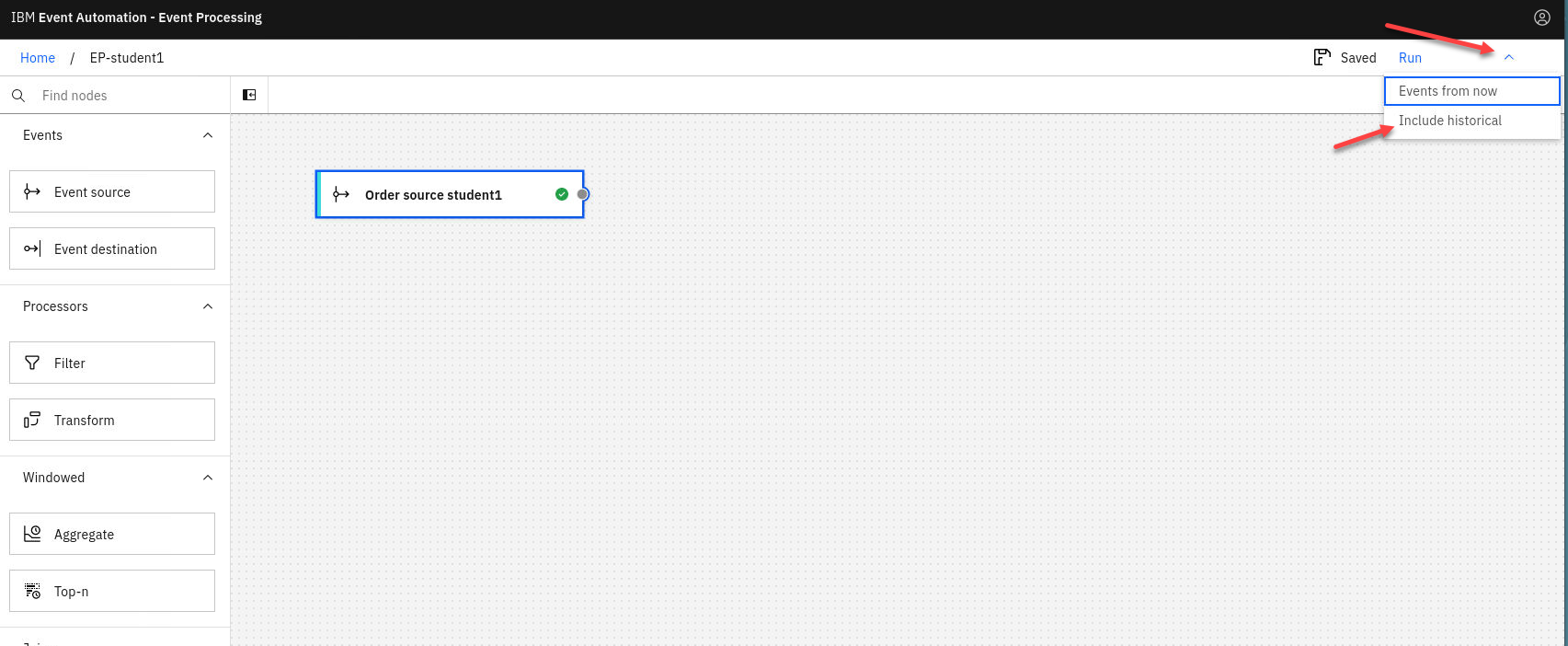This screenshot has width=1568, height=646.
Task: Toggle the node palette collapse icon
Action: click(x=249, y=95)
